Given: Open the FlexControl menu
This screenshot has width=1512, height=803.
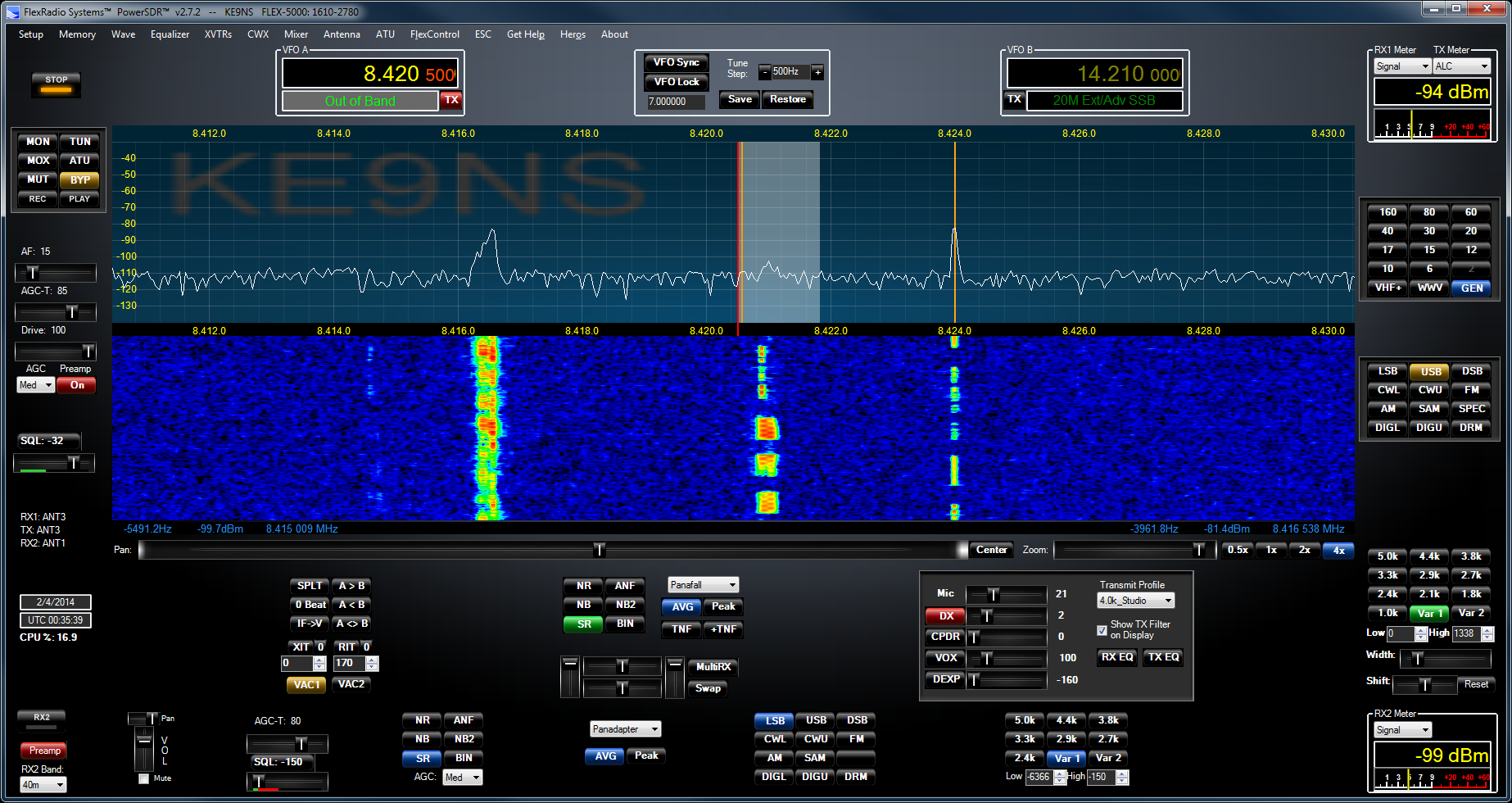Looking at the screenshot, I should tap(435, 34).
